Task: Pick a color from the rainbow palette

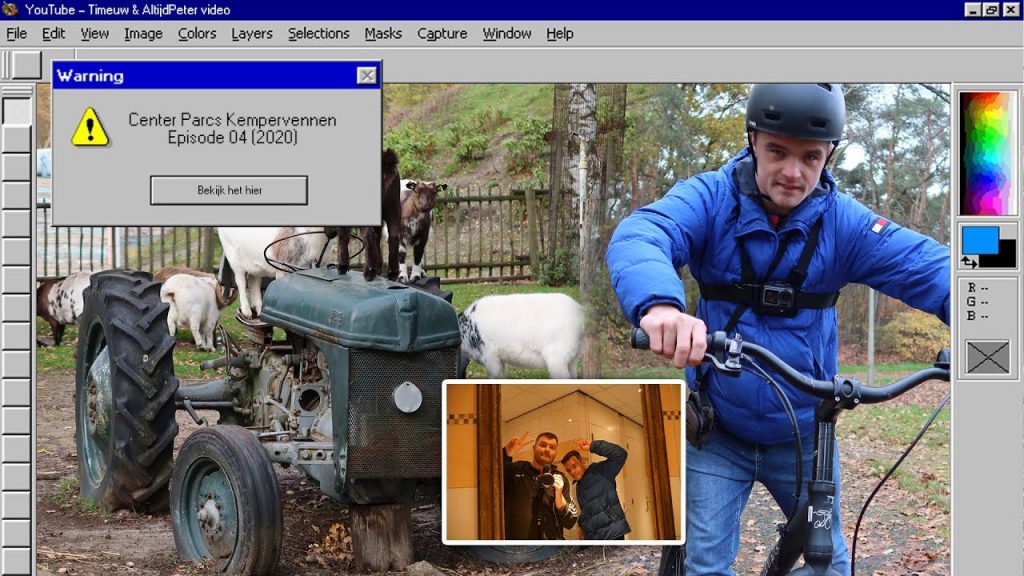Action: [x=987, y=152]
